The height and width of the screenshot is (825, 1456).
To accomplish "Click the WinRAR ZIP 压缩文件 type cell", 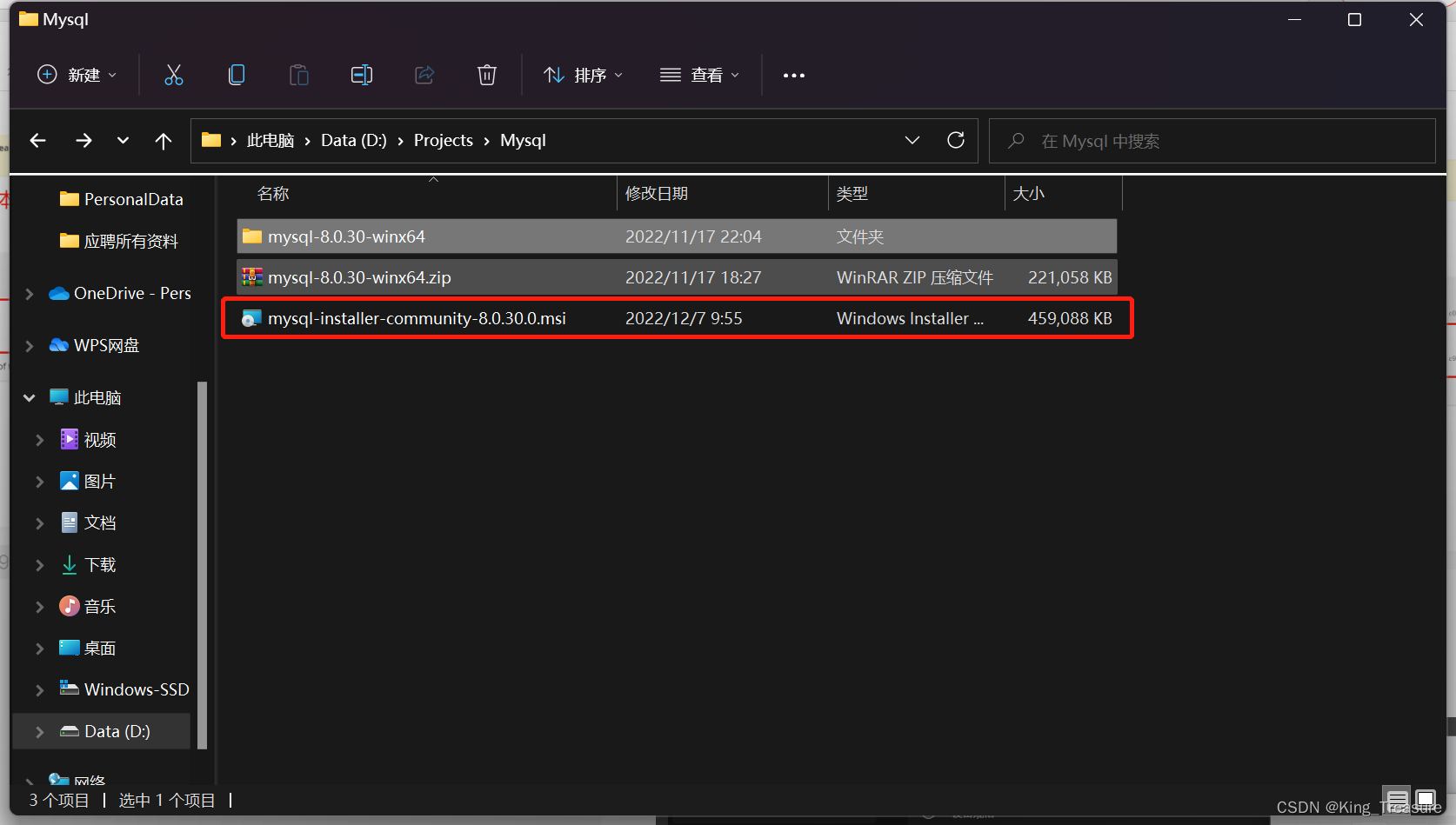I will point(915,277).
